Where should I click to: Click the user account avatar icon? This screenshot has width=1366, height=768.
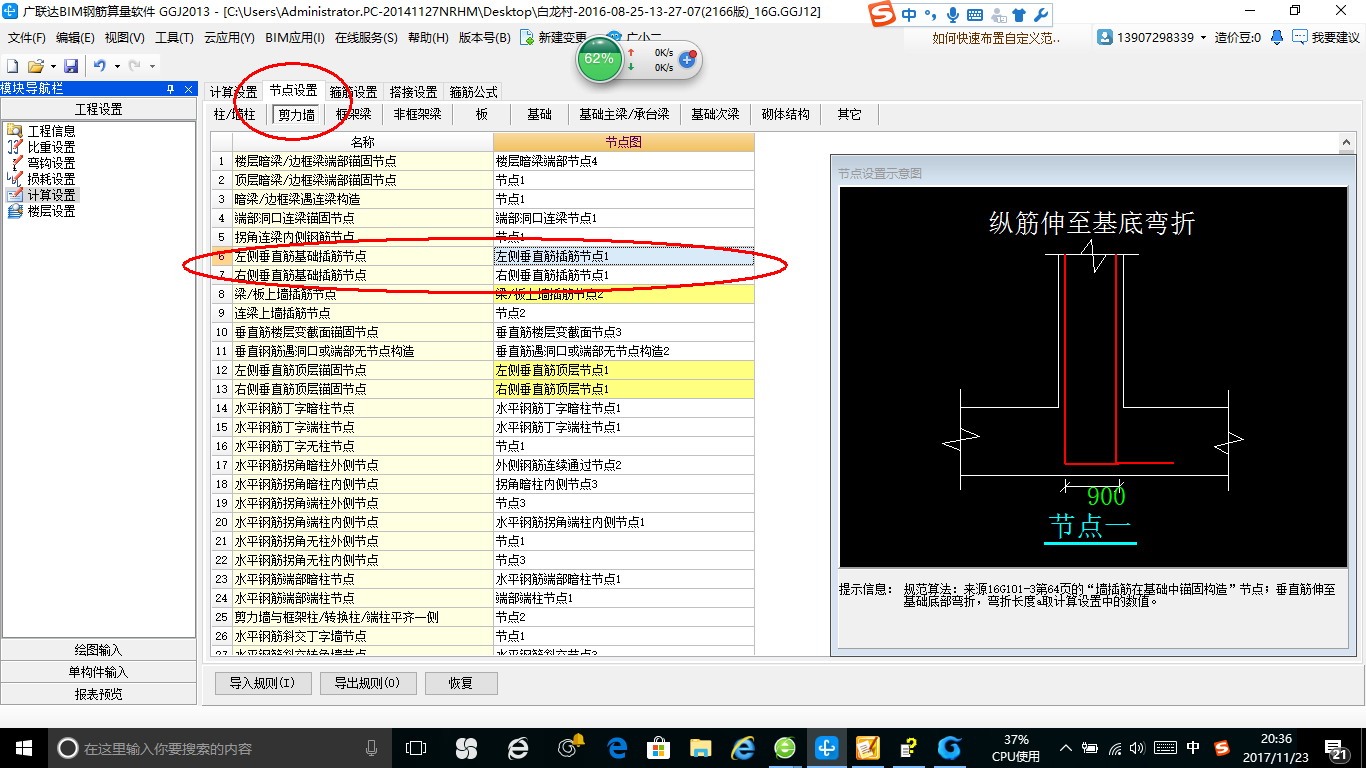(1105, 37)
